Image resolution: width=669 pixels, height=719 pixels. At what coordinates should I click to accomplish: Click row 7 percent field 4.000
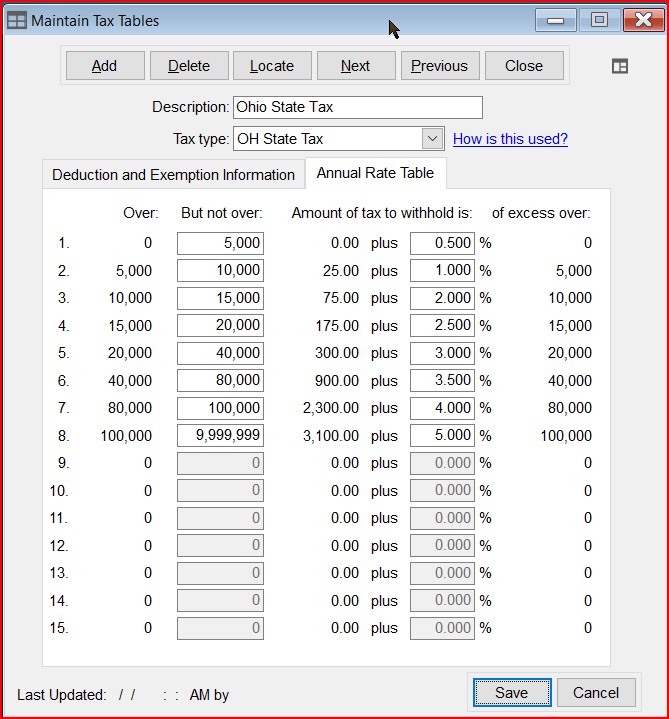tap(442, 408)
